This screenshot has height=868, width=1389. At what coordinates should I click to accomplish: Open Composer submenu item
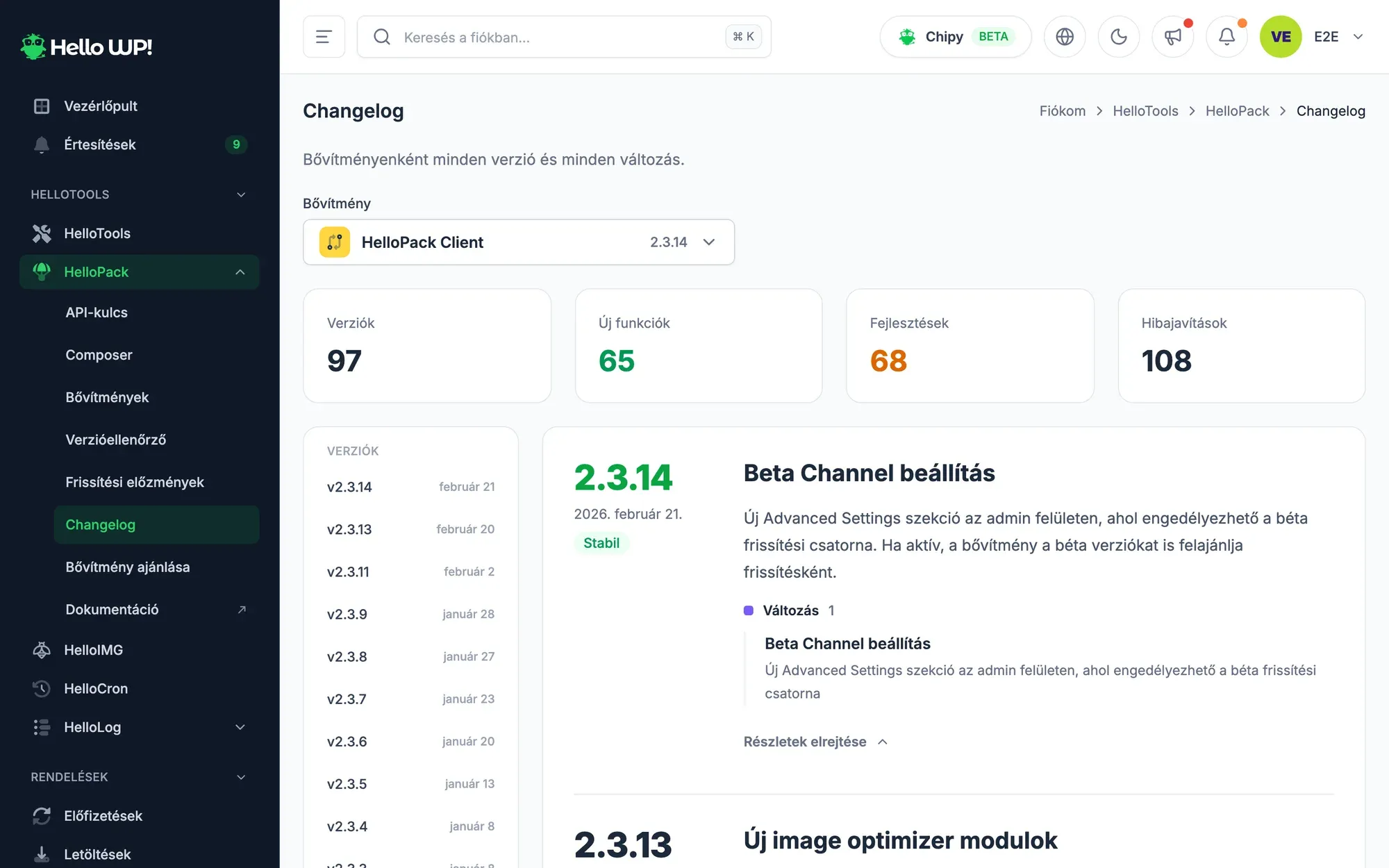click(x=156, y=355)
